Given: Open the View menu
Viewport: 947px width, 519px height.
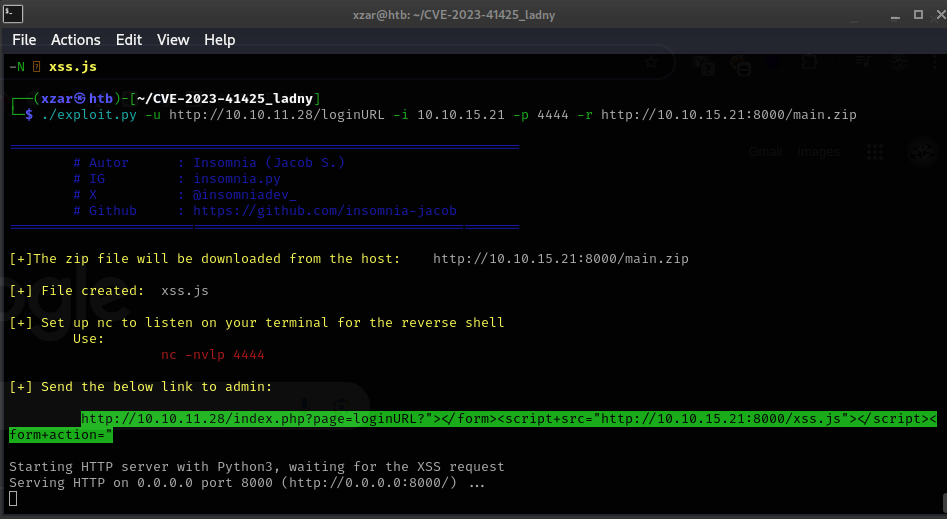Looking at the screenshot, I should point(173,40).
